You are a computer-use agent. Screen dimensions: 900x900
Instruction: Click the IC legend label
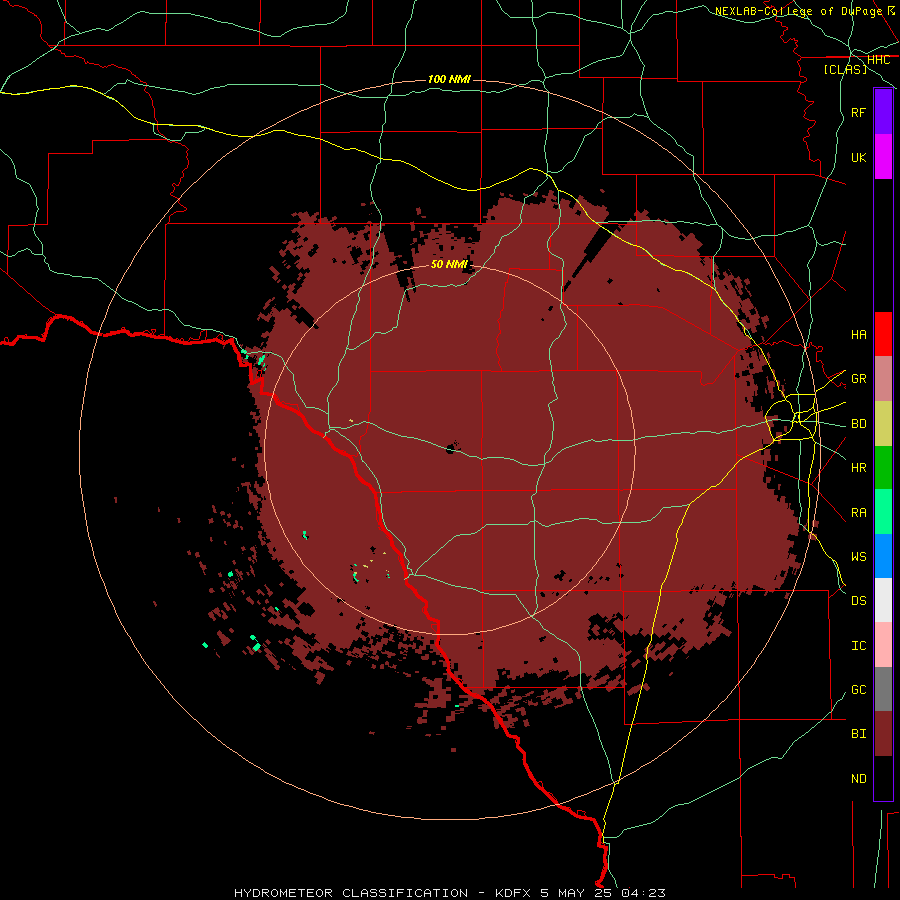(x=859, y=646)
